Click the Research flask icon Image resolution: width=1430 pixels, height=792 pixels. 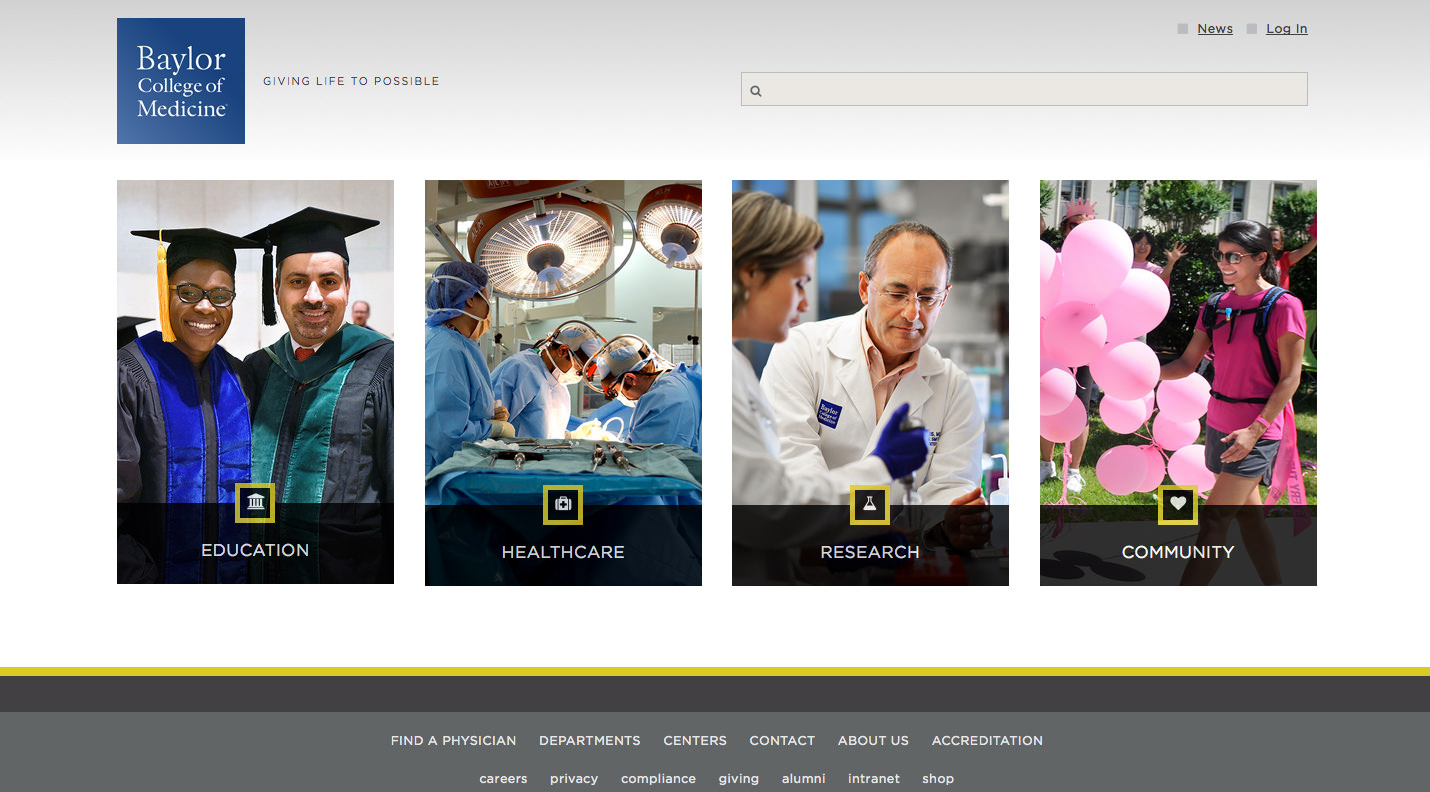869,504
